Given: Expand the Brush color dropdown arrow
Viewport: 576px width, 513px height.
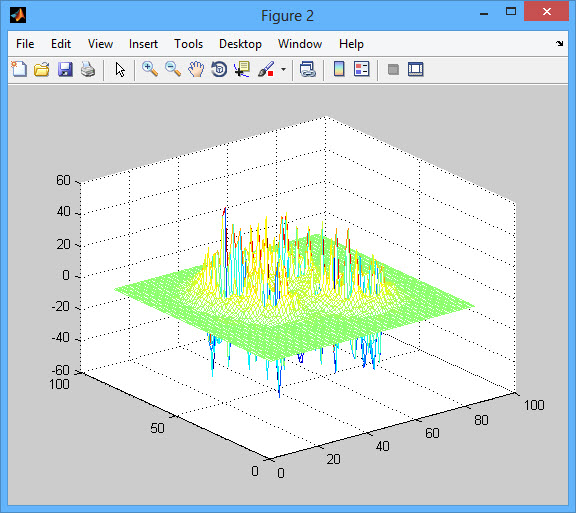Looking at the screenshot, I should (x=283, y=69).
